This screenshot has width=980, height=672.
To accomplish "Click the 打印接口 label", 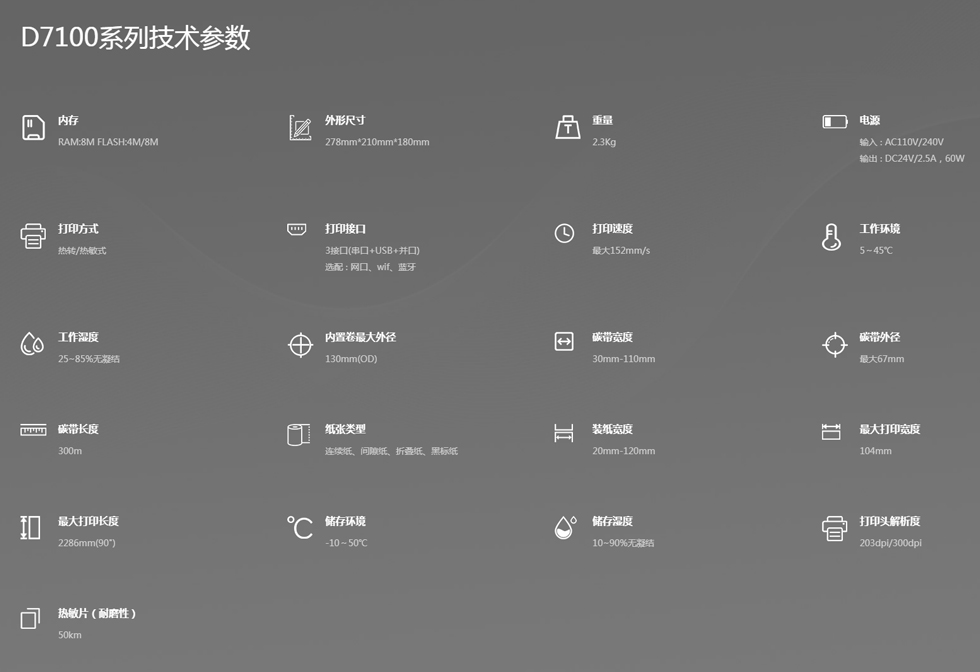I will pos(345,229).
